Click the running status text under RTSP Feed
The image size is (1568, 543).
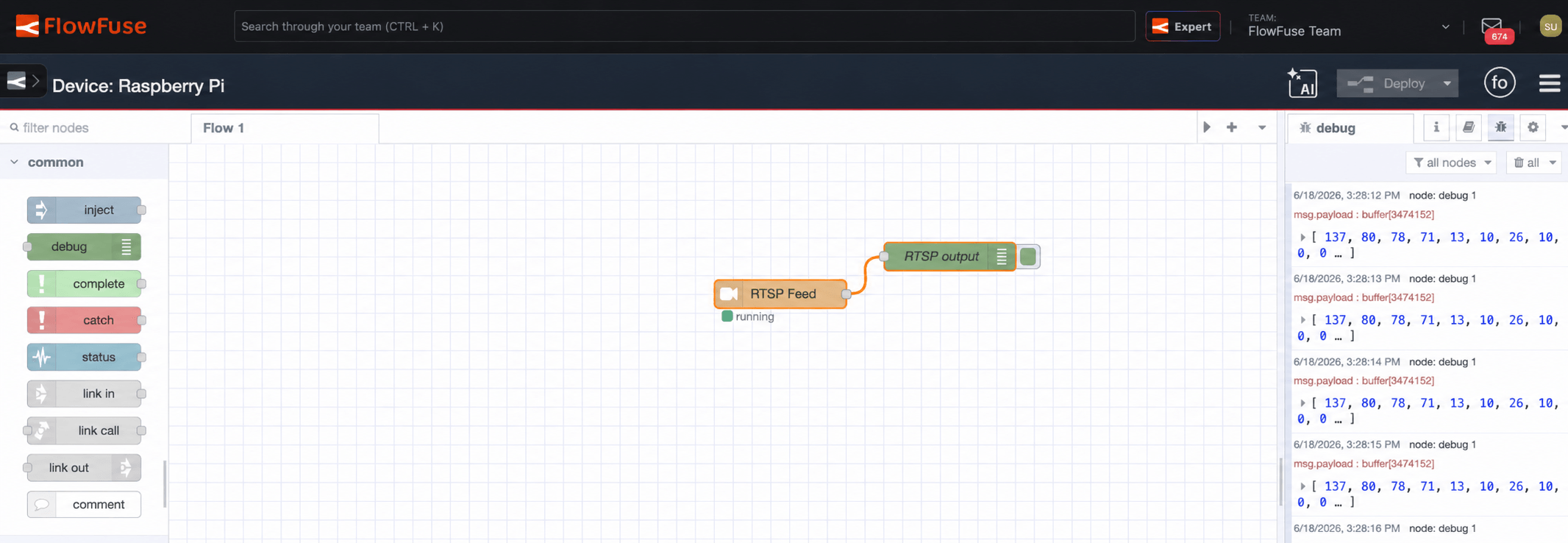755,316
